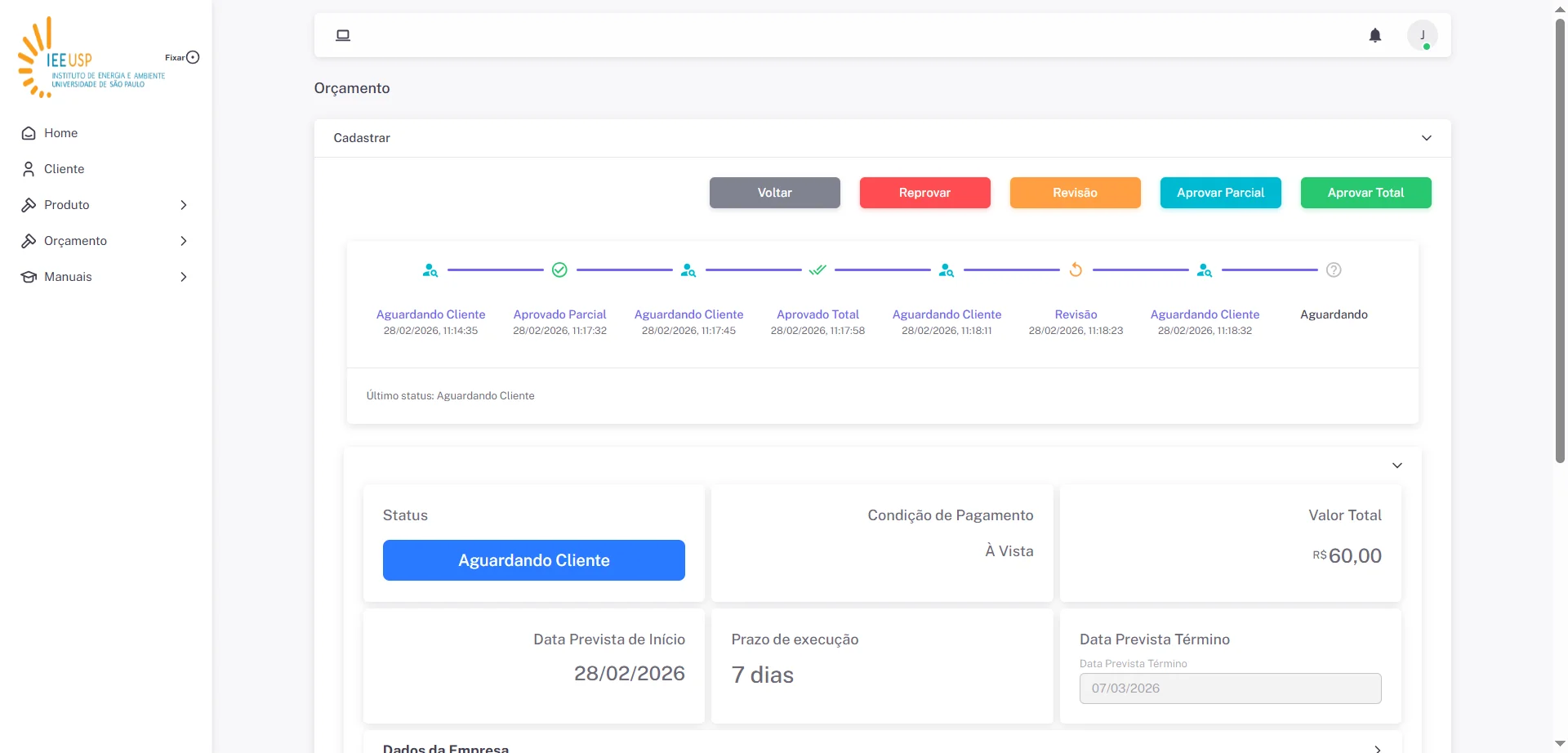Open the notifications bell
Screen dimensions: 1568x753
[x=1375, y=35]
